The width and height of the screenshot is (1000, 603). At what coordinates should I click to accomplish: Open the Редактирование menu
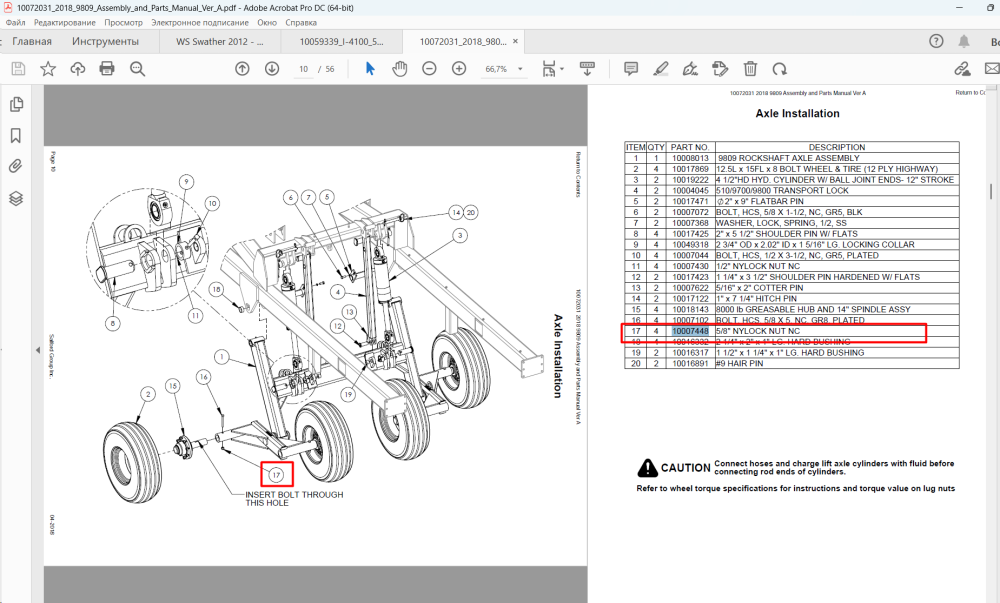pos(64,22)
